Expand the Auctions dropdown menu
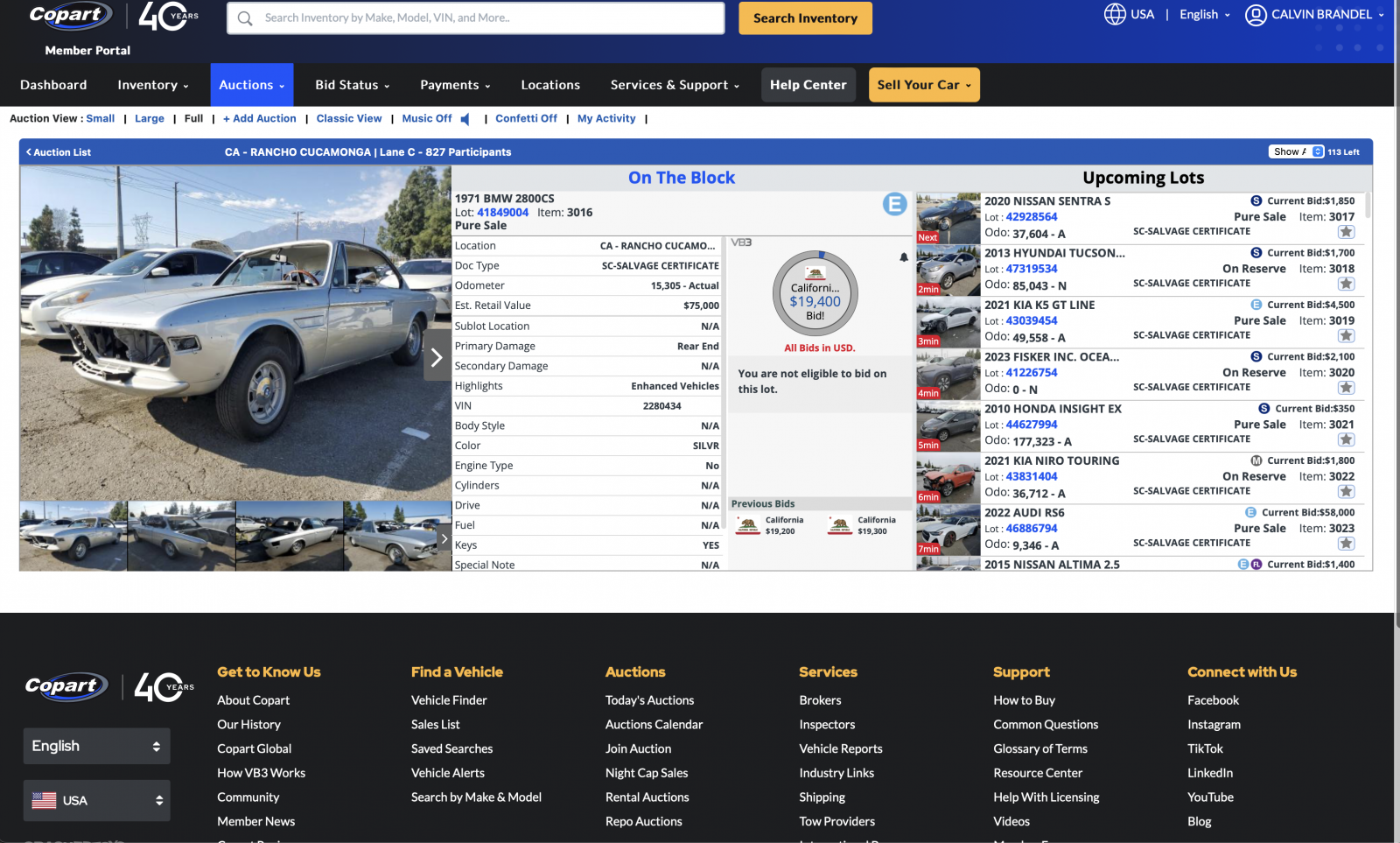Viewport: 1400px width, 843px height. tap(252, 85)
